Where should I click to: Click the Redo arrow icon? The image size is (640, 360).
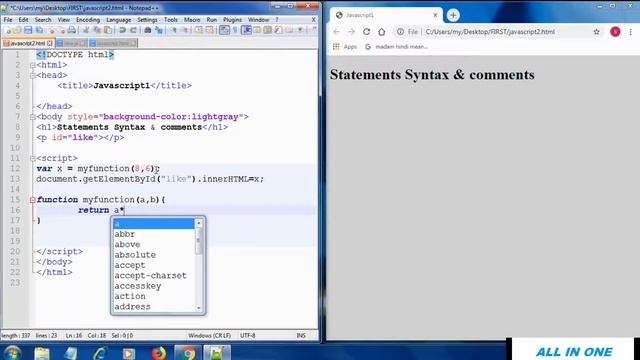tap(133, 30)
